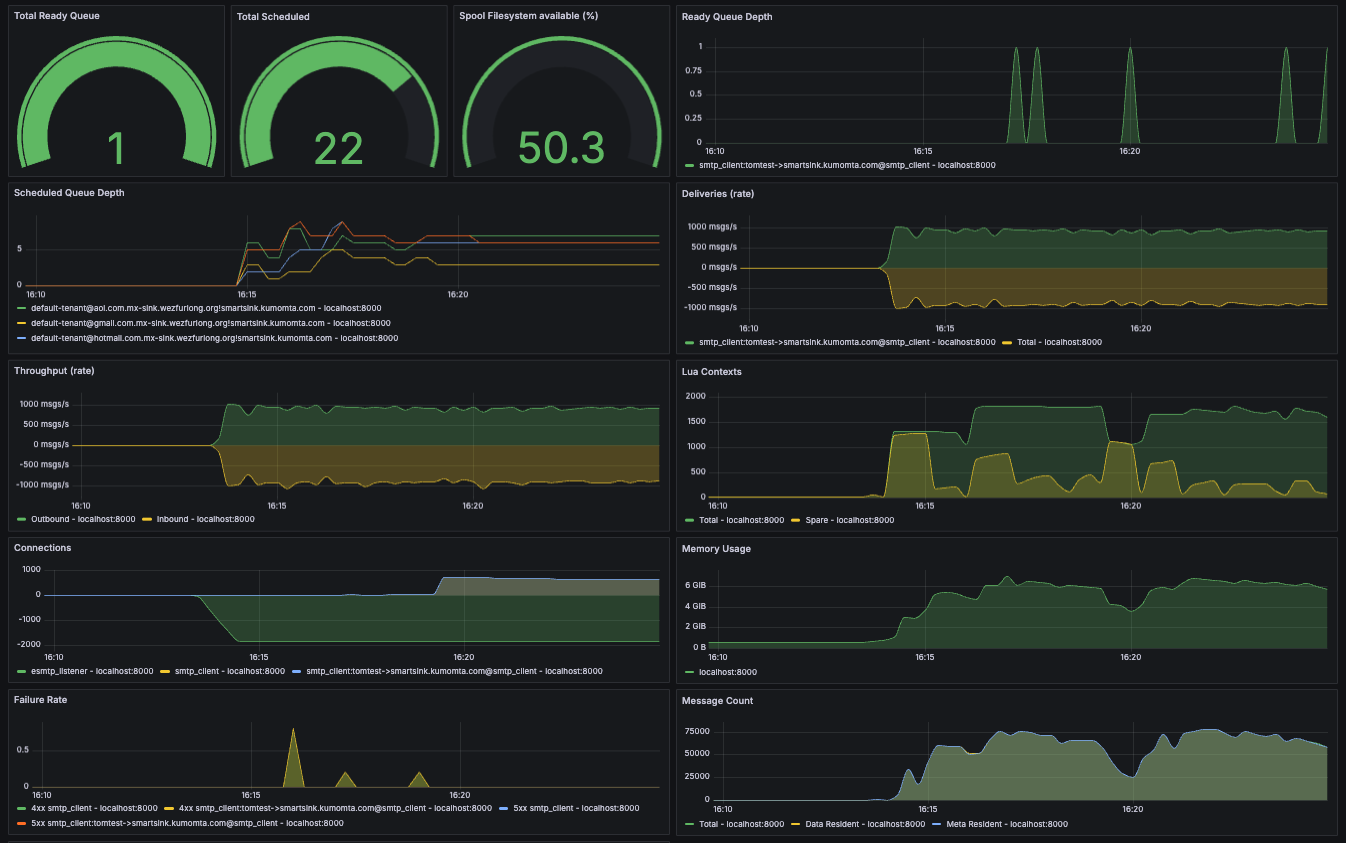Viewport: 1346px width, 843px height.
Task: Click the blue swatch for hotmail.com series
Action: [22, 339]
